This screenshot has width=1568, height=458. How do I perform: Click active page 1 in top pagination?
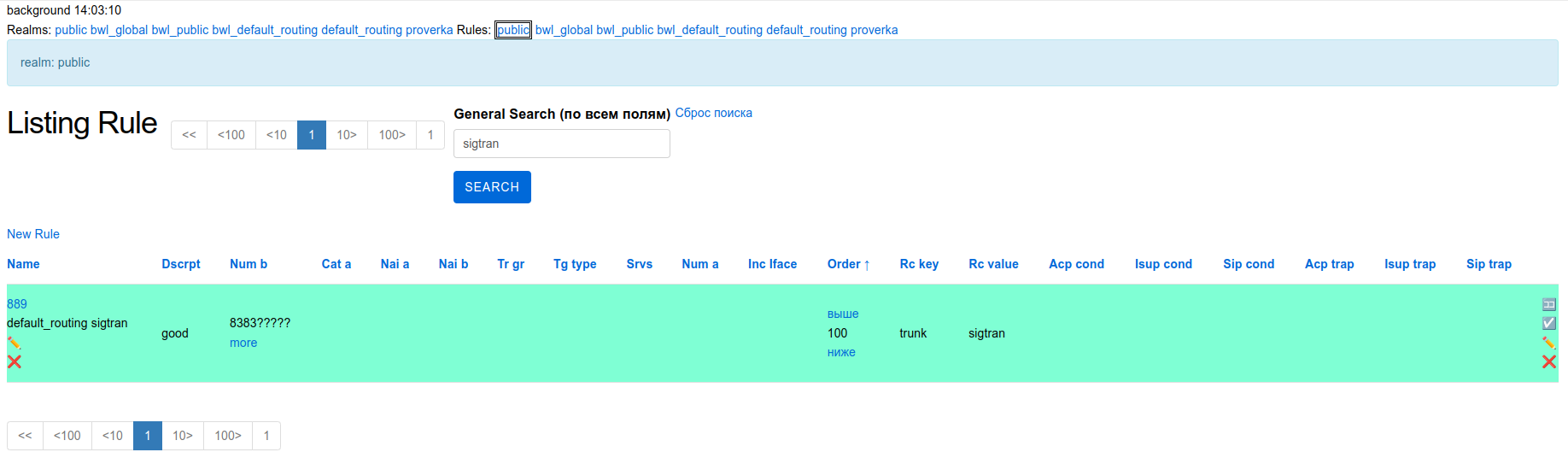tap(312, 135)
